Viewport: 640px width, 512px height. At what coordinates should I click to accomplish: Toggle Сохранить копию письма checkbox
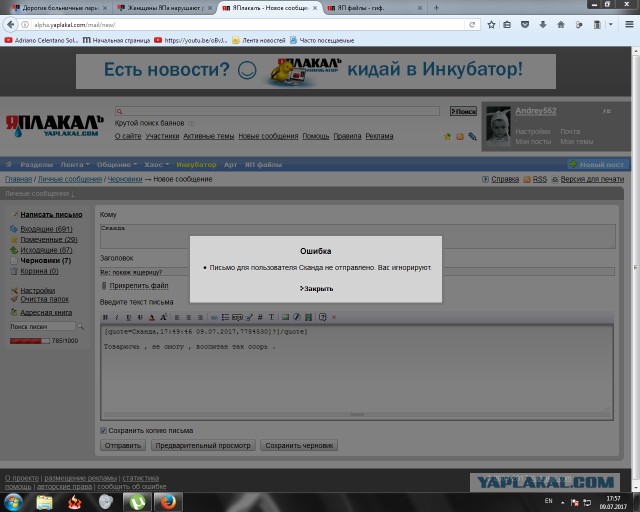pos(103,430)
